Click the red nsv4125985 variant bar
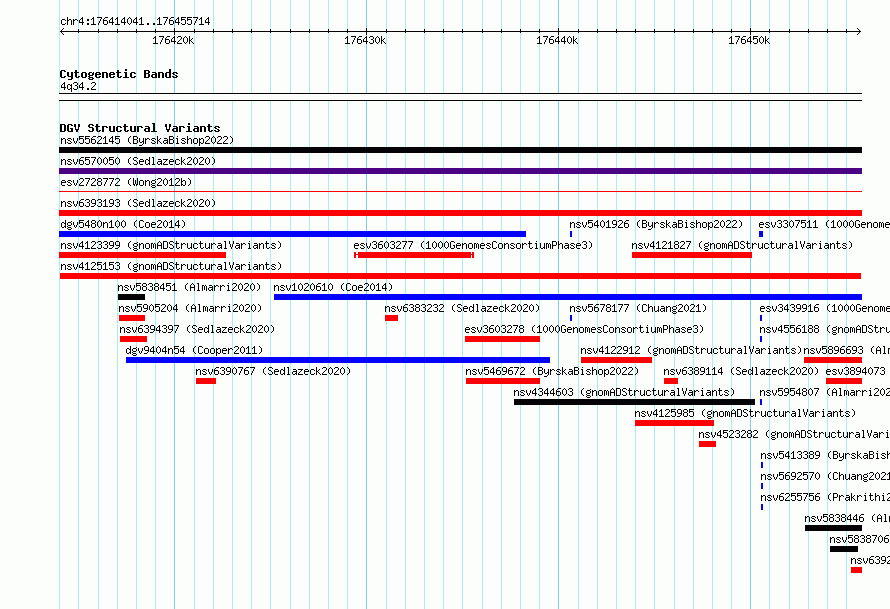This screenshot has width=890, height=609. (674, 423)
